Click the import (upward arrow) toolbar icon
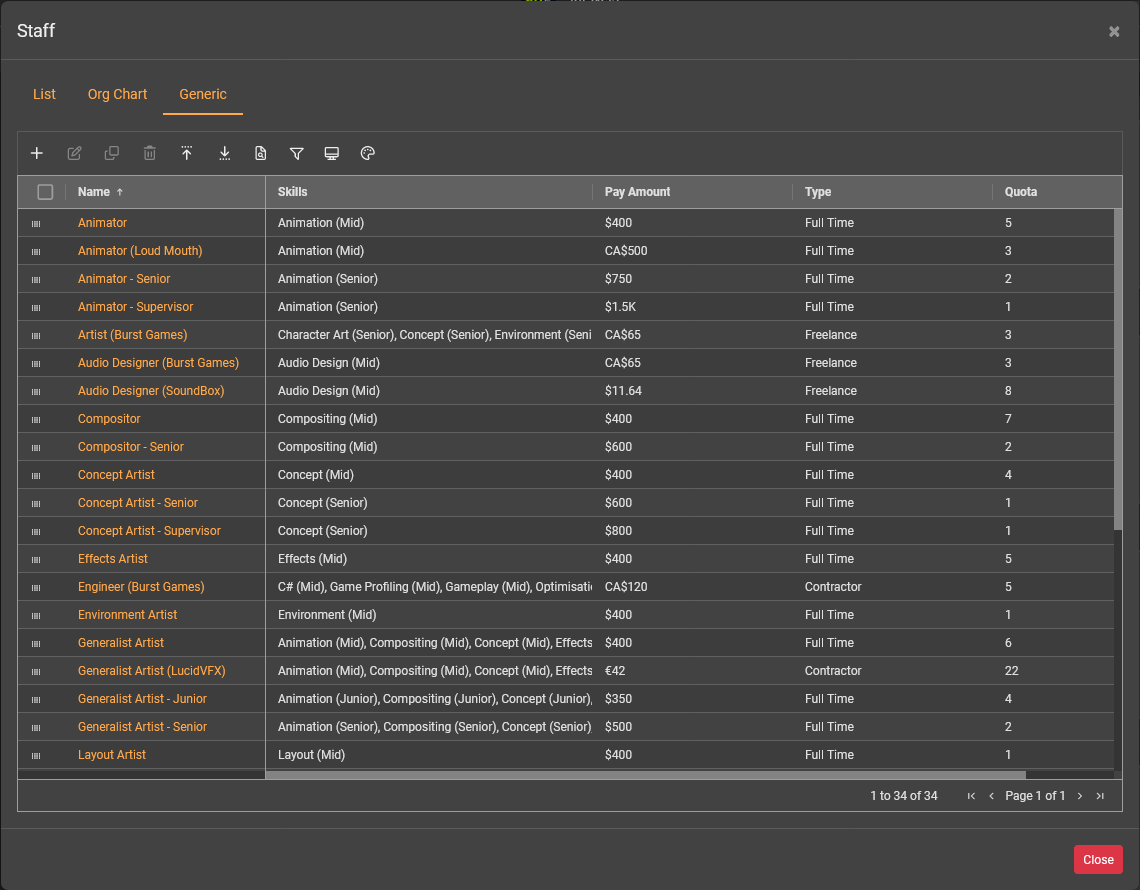This screenshot has width=1140, height=890. (186, 153)
